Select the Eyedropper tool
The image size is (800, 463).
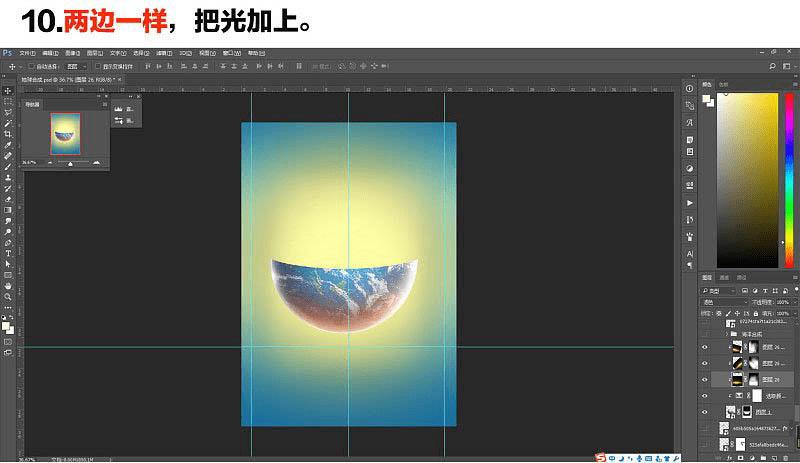pos(8,145)
